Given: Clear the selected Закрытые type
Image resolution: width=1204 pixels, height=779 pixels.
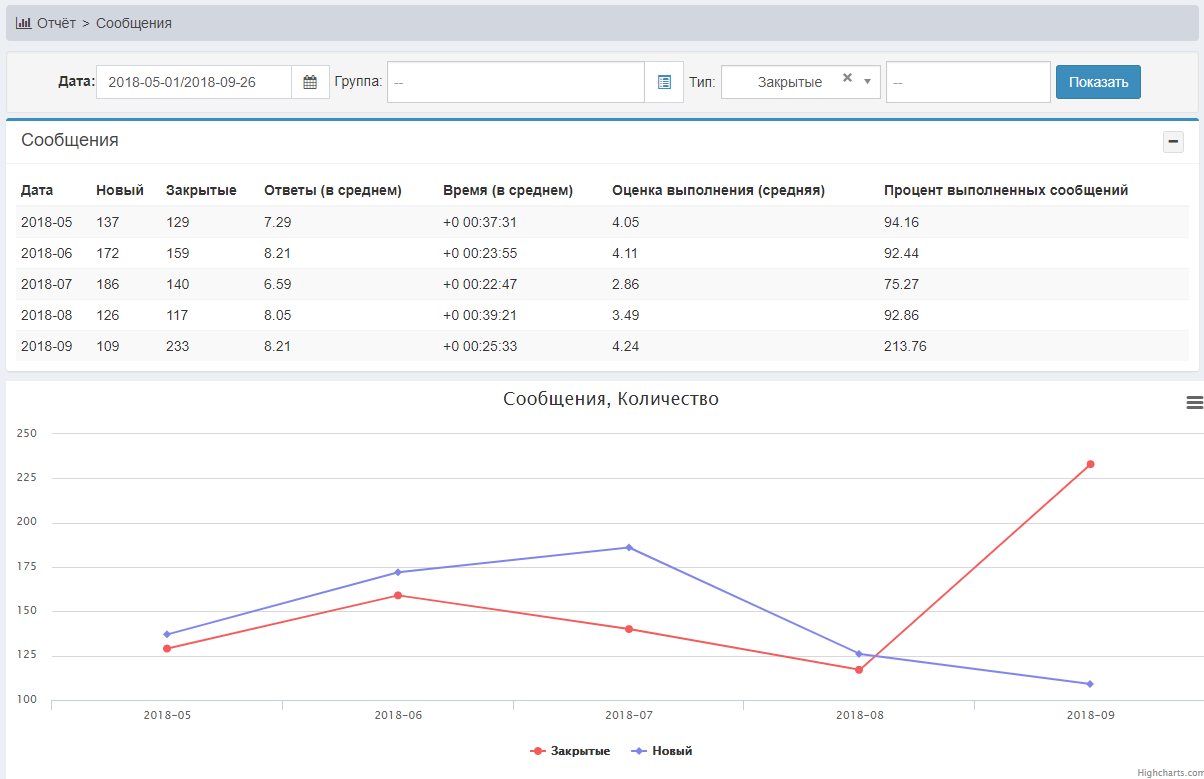Looking at the screenshot, I should coord(847,78).
